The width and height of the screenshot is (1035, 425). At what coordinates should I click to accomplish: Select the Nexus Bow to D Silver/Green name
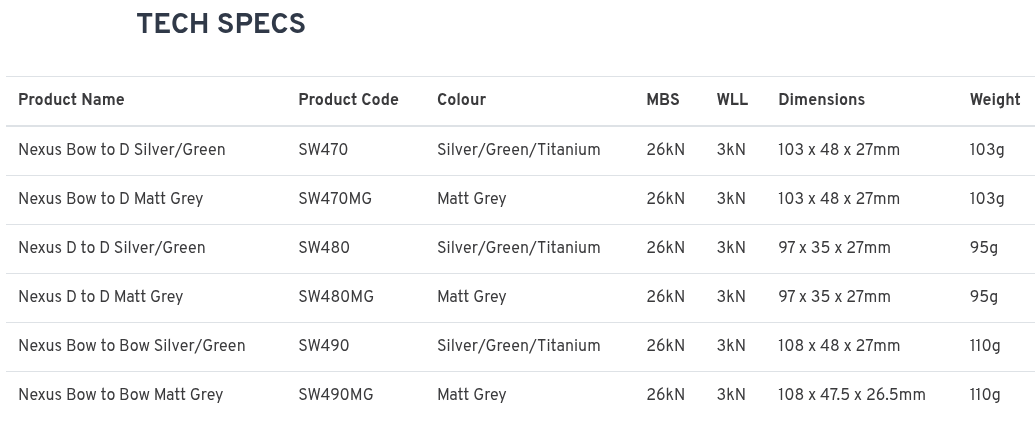click(x=121, y=150)
